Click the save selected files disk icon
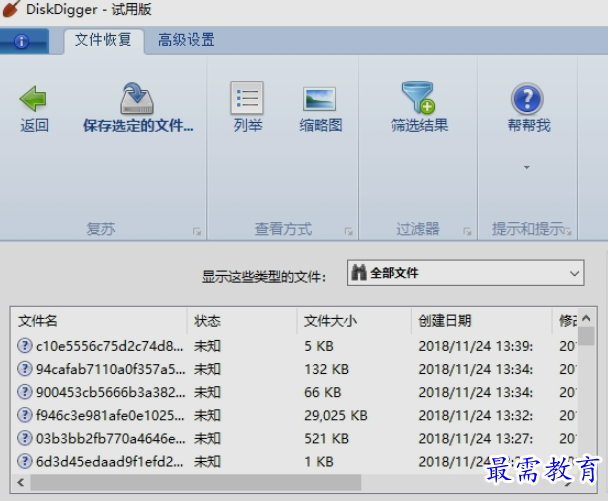The width and height of the screenshot is (608, 501). pyautogui.click(x=137, y=98)
